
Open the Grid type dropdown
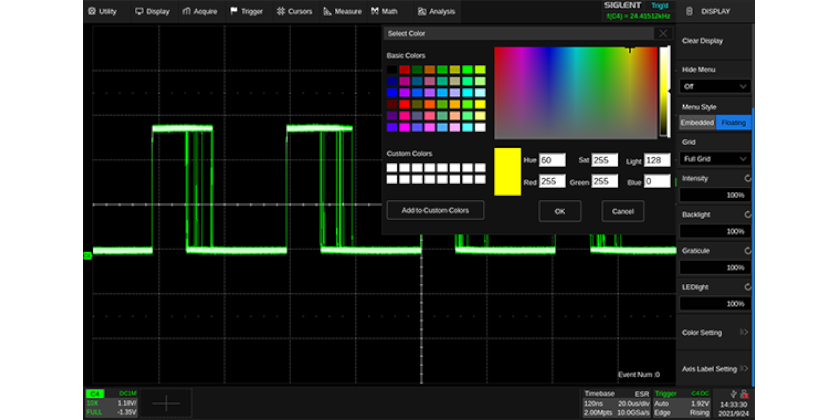(715, 159)
